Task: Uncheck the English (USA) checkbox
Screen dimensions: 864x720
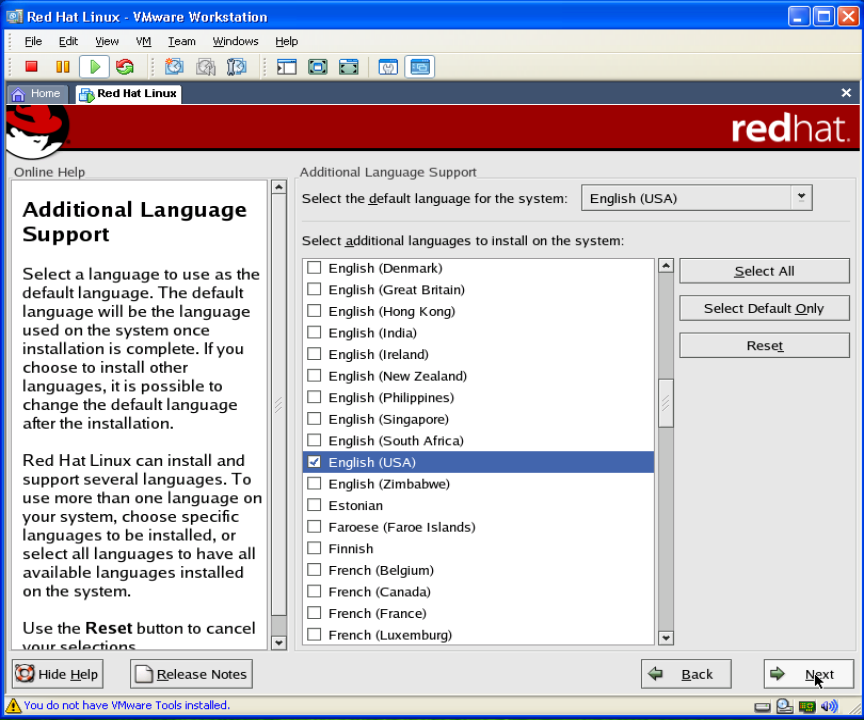Action: (314, 462)
